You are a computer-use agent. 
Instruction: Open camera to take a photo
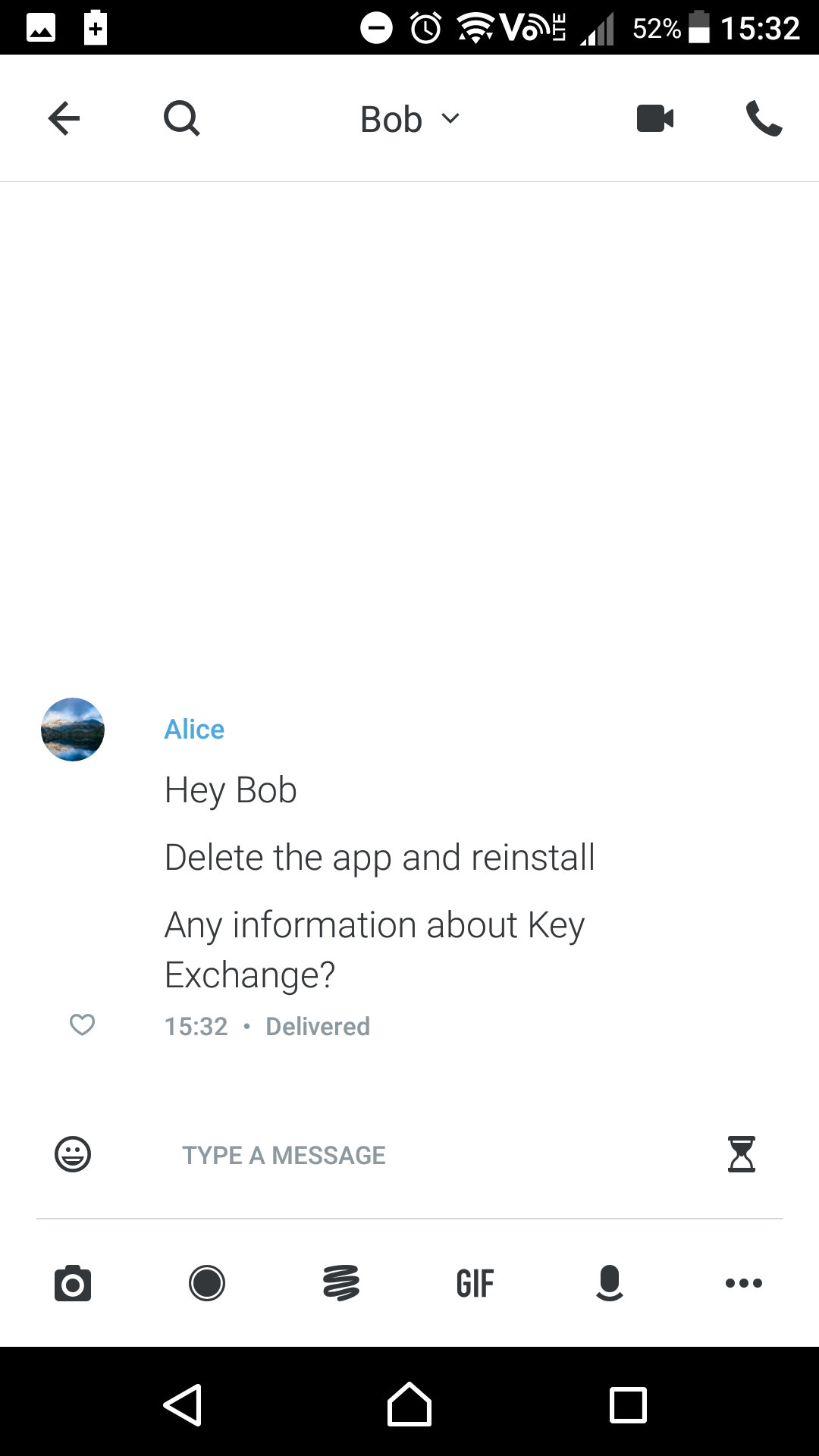pos(73,1283)
